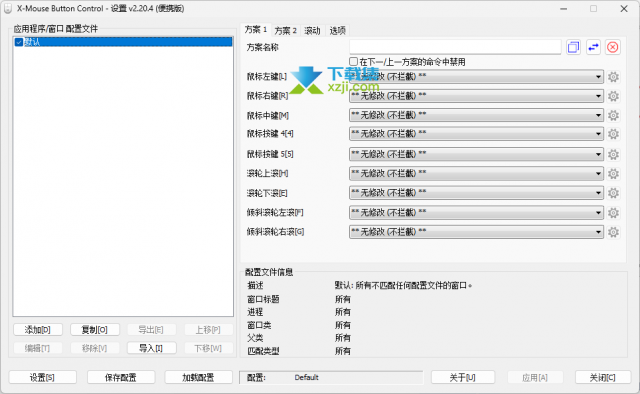The height and width of the screenshot is (394, 640).
Task: Click the 配置: Default status field
Action: [x=331, y=377]
